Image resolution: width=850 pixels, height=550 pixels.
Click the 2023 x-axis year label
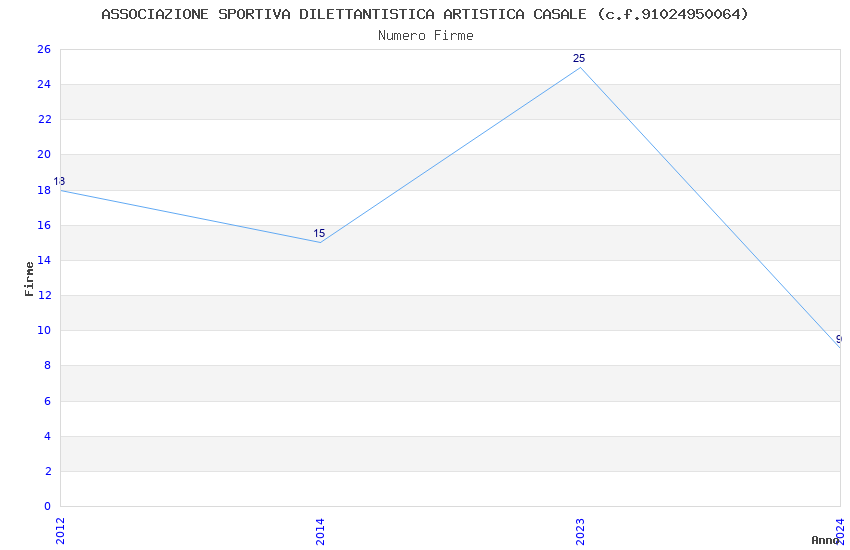click(x=580, y=530)
